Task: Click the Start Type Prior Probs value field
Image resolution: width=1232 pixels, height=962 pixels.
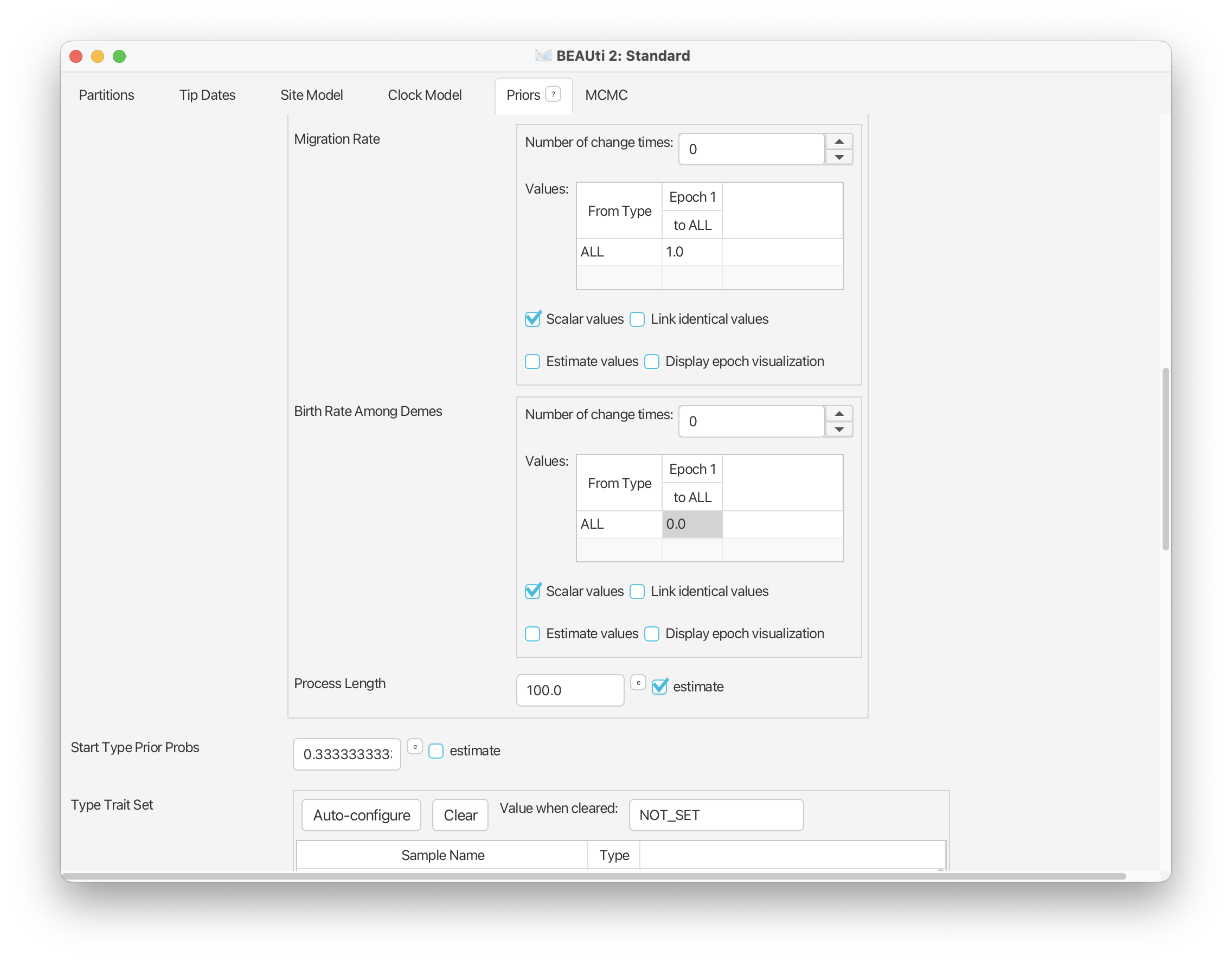Action: click(x=347, y=754)
